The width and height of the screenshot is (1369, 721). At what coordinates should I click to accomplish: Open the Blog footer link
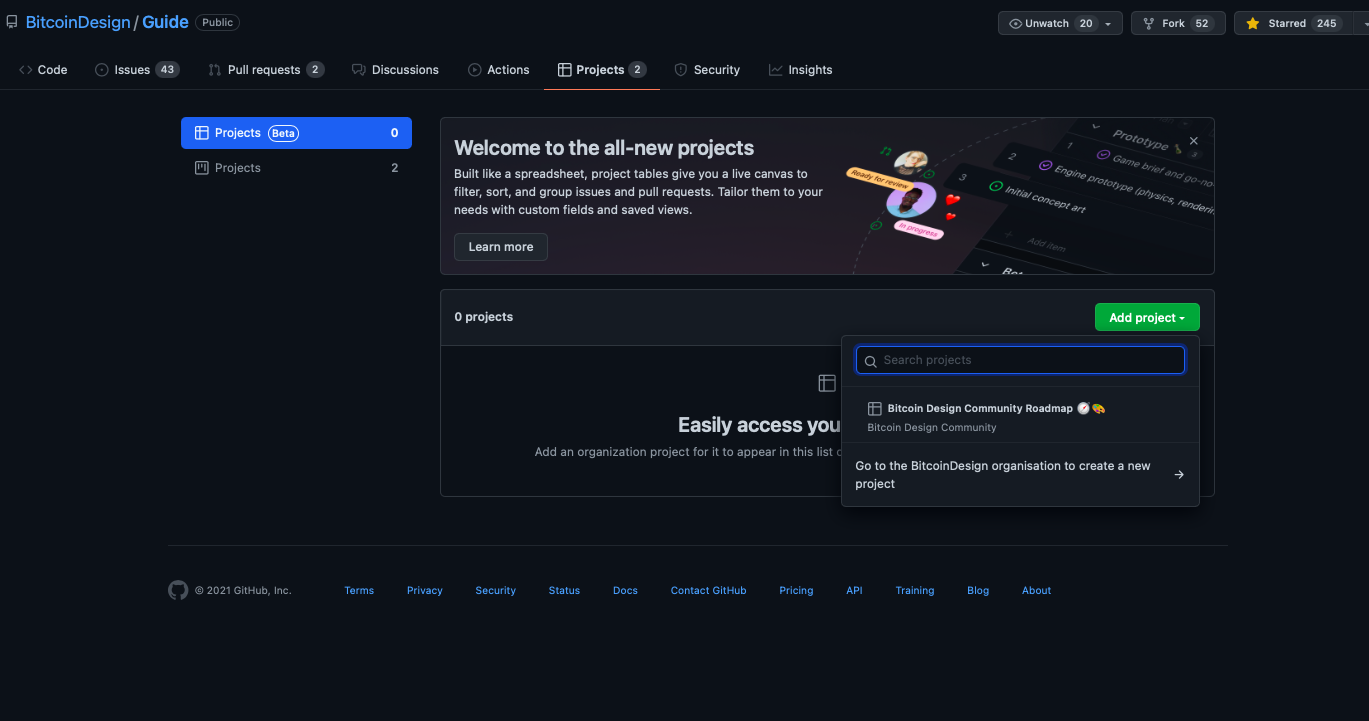click(978, 591)
